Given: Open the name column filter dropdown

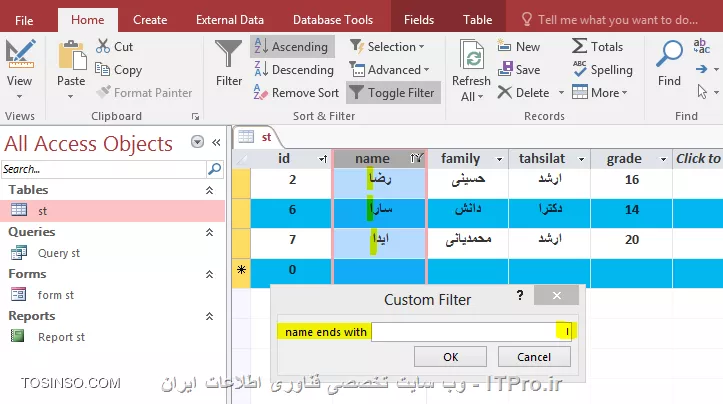Looking at the screenshot, I should [x=416, y=159].
